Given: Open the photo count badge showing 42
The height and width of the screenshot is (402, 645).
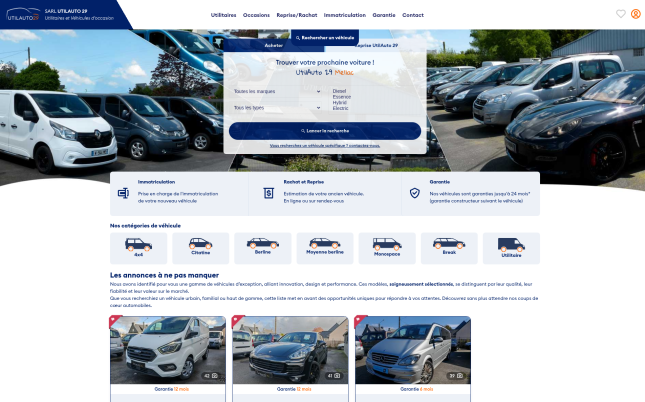Looking at the screenshot, I should click(x=211, y=376).
